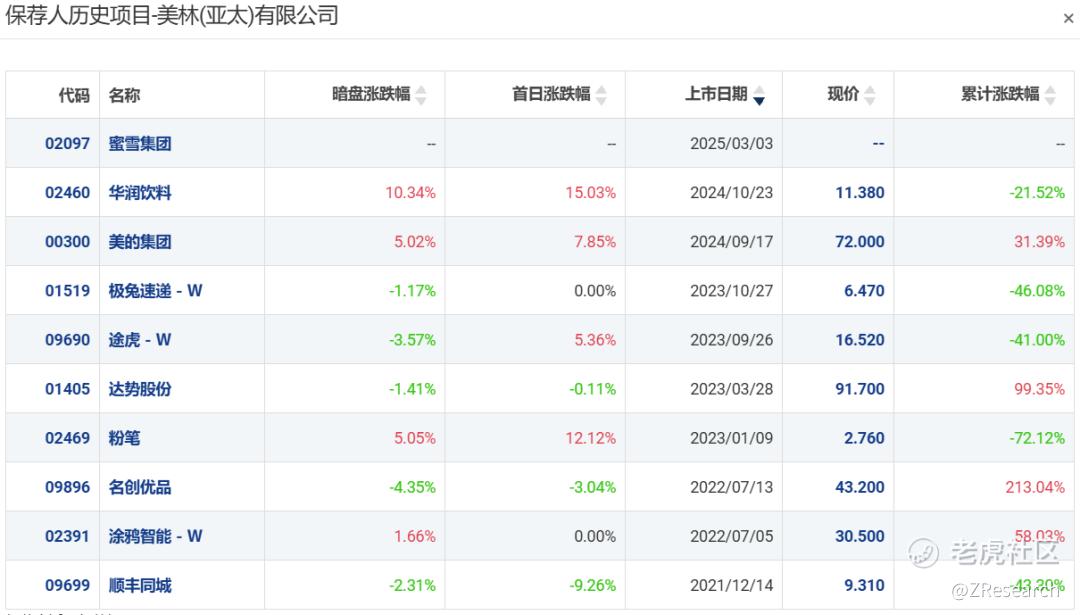Open 华润饮料 stock link
1080x615 pixels.
[x=140, y=193]
